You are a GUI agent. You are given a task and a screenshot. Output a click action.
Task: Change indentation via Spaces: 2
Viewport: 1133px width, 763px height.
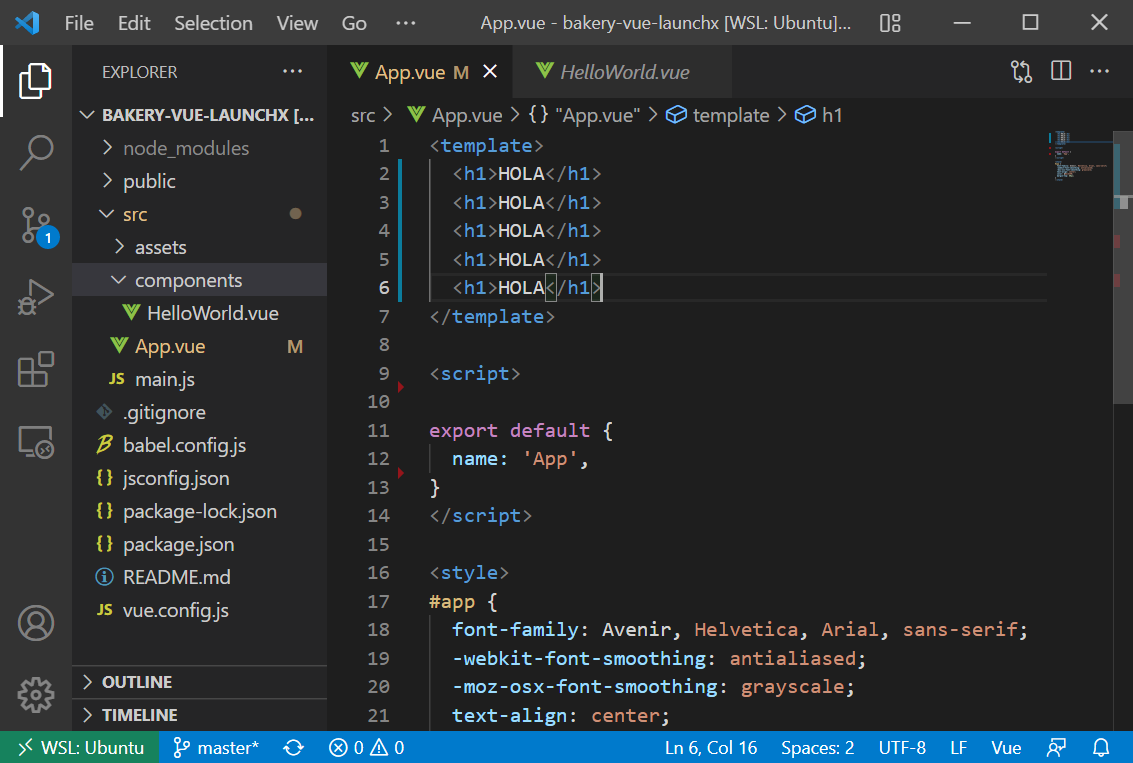point(817,747)
